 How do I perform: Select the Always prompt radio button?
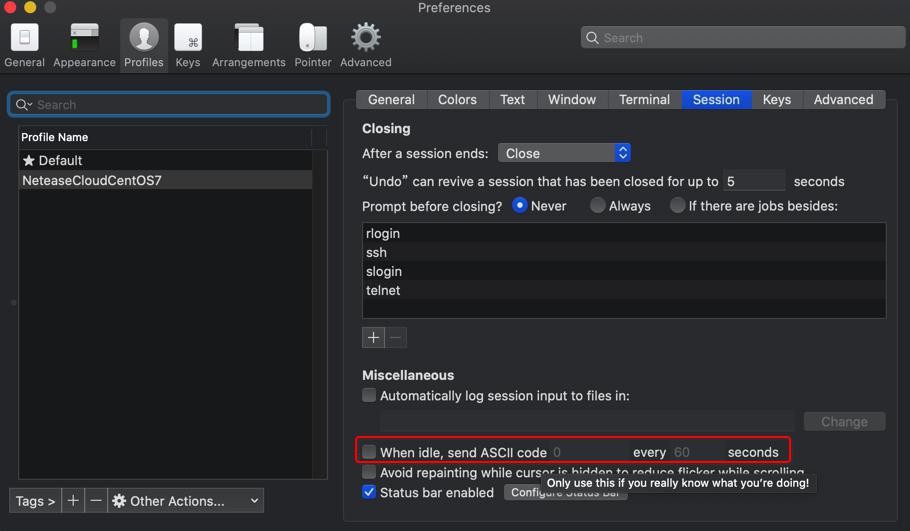[x=597, y=206]
